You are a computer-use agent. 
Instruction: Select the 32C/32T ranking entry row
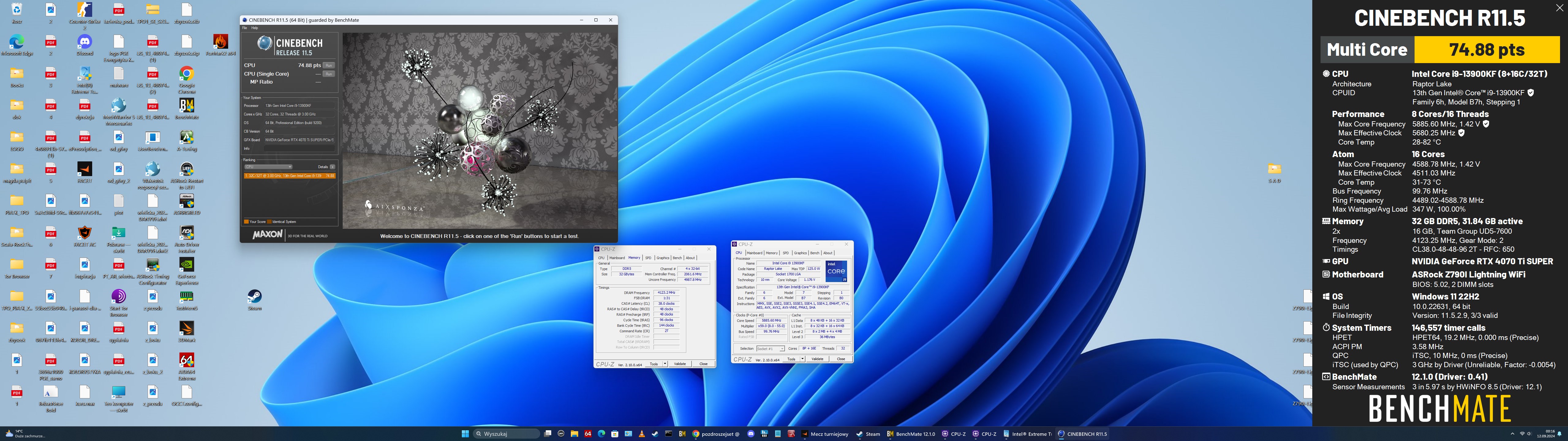[290, 175]
